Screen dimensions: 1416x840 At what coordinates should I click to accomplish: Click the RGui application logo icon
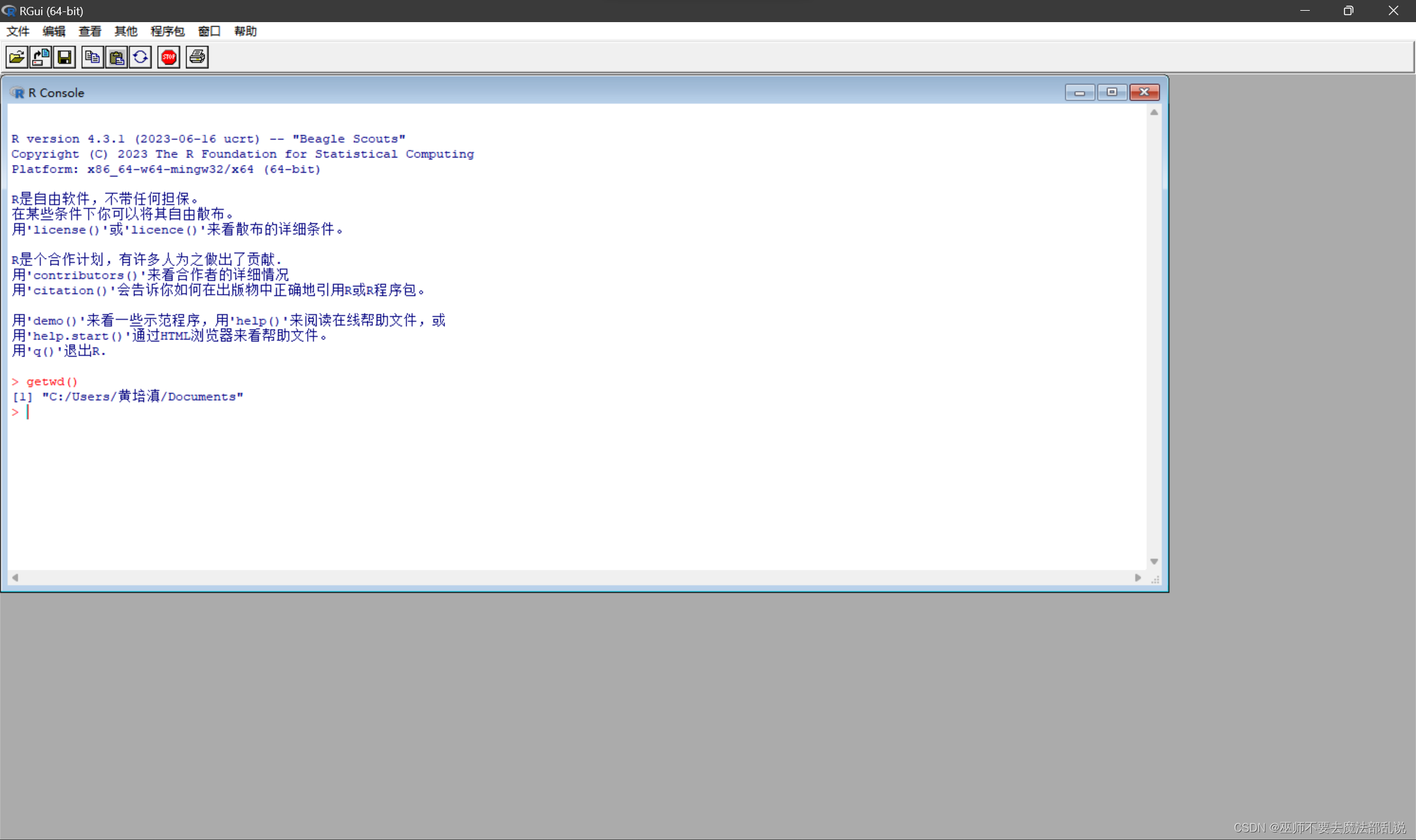[9, 11]
